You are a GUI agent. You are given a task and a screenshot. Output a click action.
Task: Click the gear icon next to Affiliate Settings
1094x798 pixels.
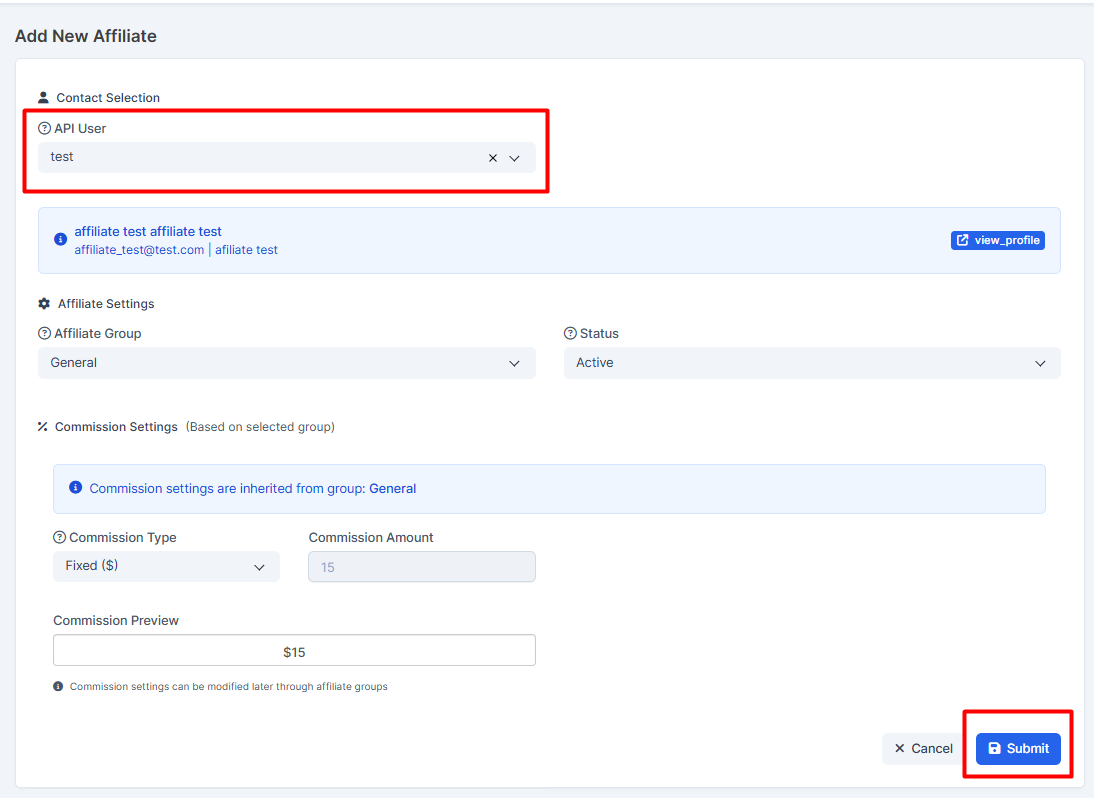click(44, 304)
